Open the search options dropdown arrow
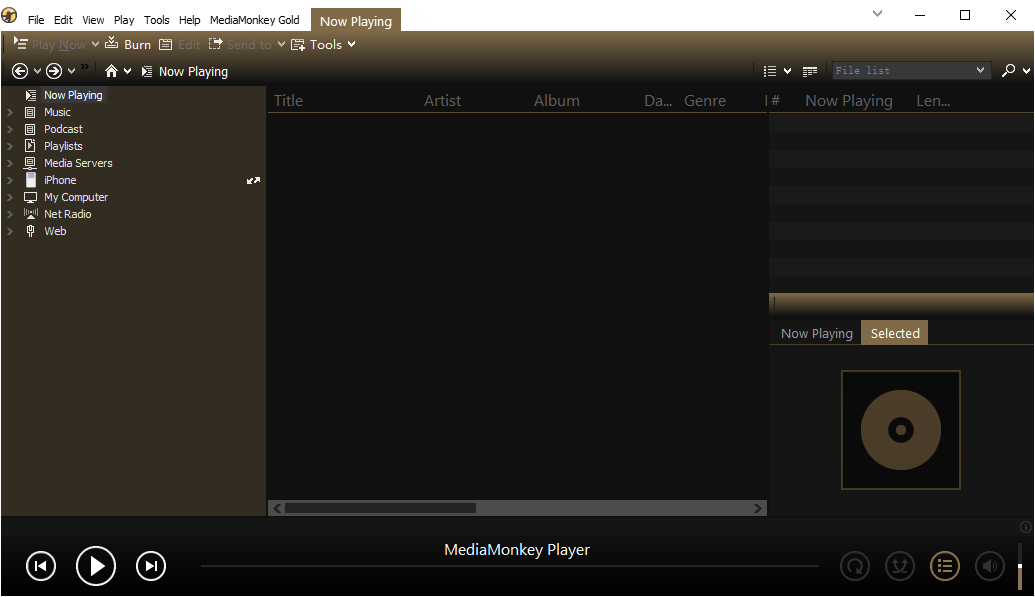The height and width of the screenshot is (597, 1035). (1026, 71)
